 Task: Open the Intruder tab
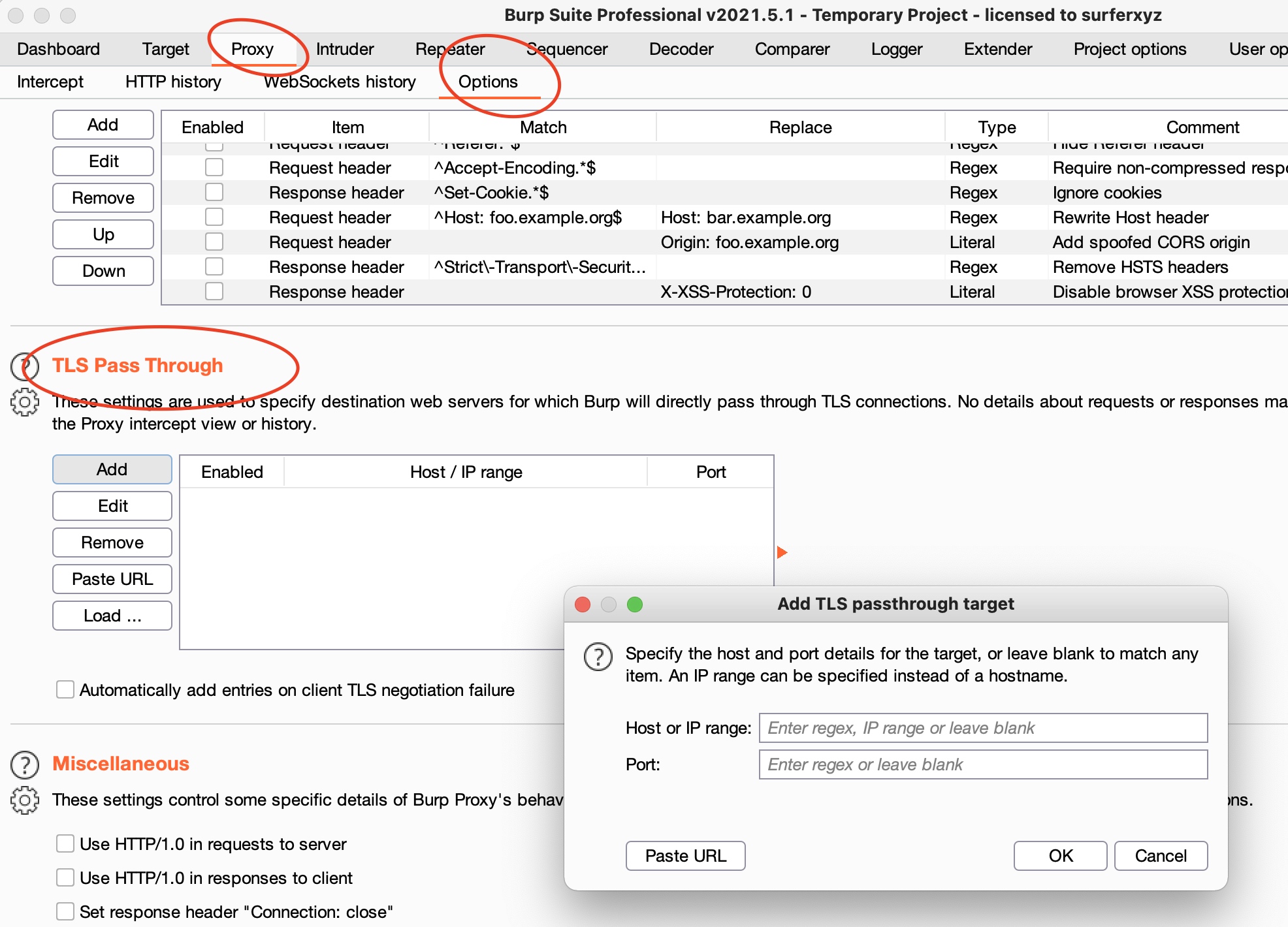click(x=345, y=49)
